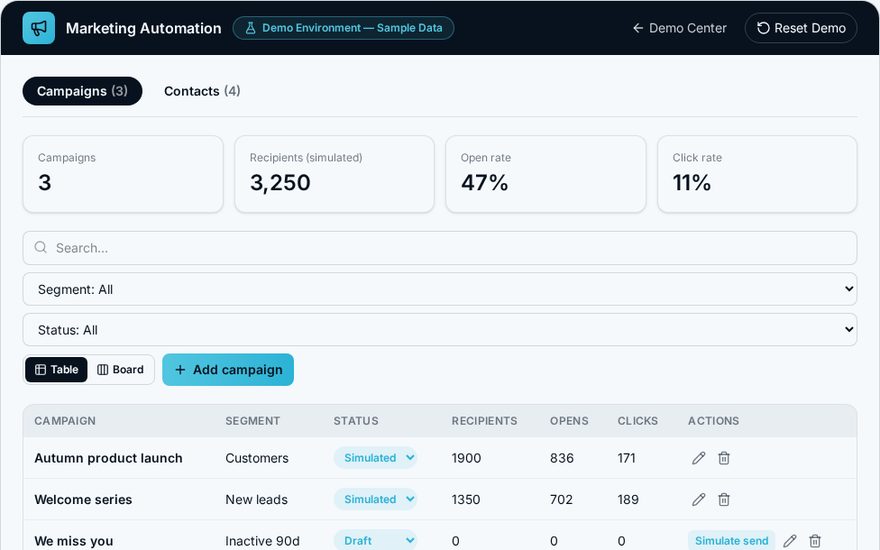Click the 1350 recipients value

[x=466, y=499]
